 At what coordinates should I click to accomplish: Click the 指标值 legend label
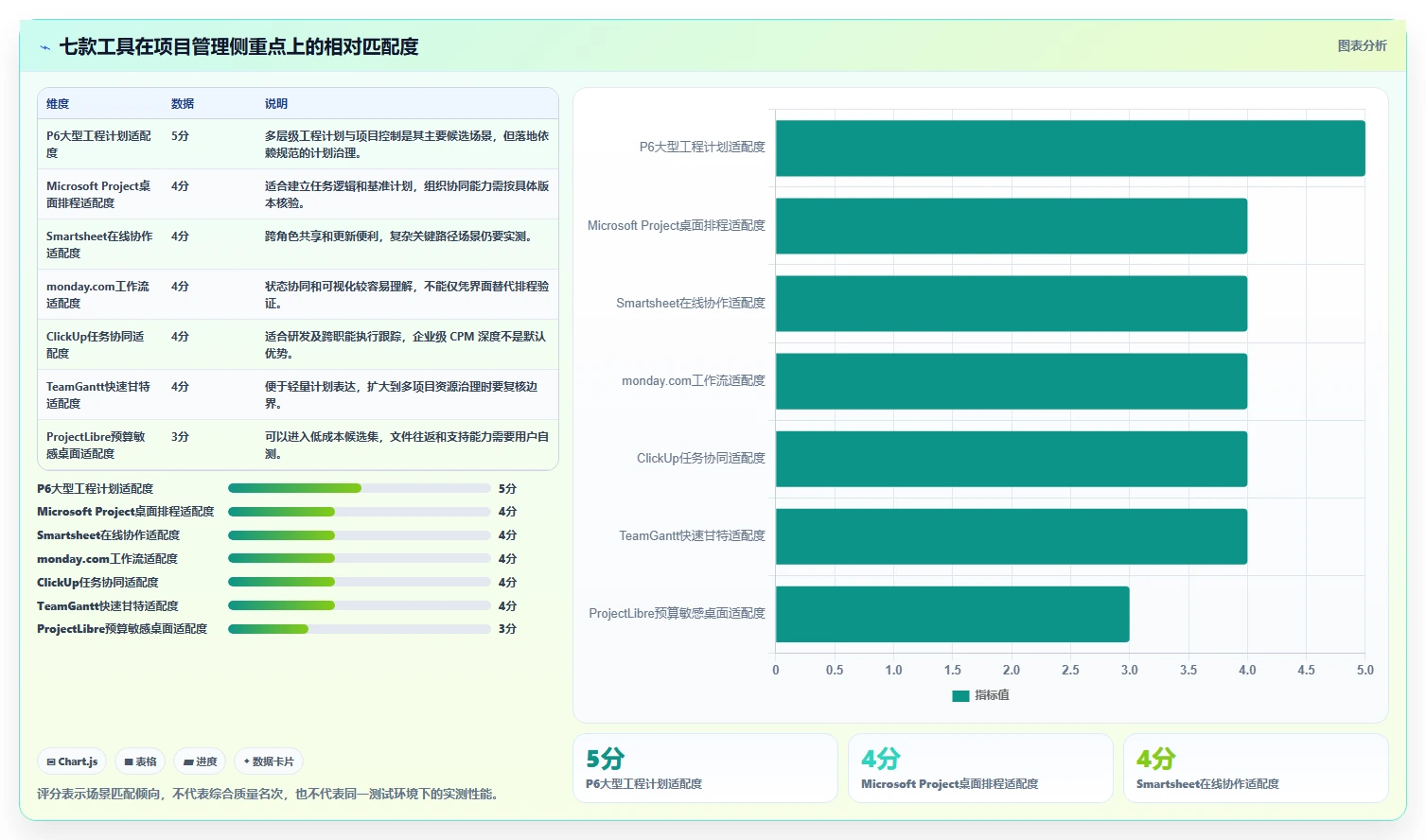pyautogui.click(x=992, y=695)
